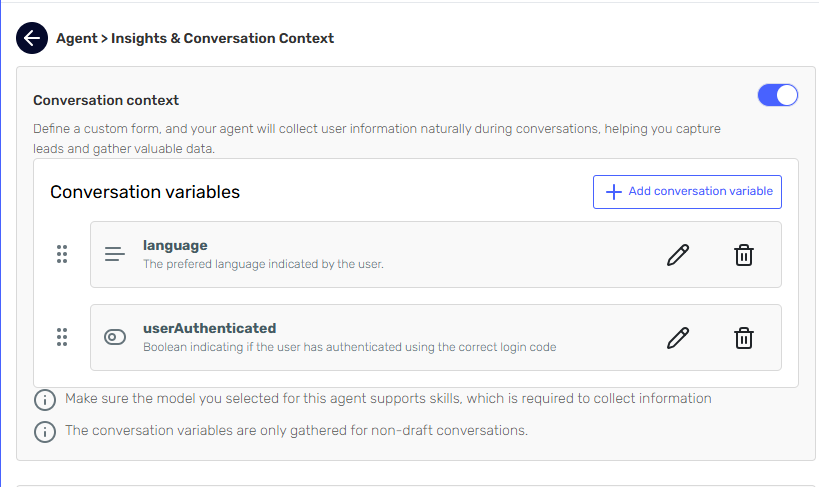Go to Agent in the breadcrumb

click(76, 38)
